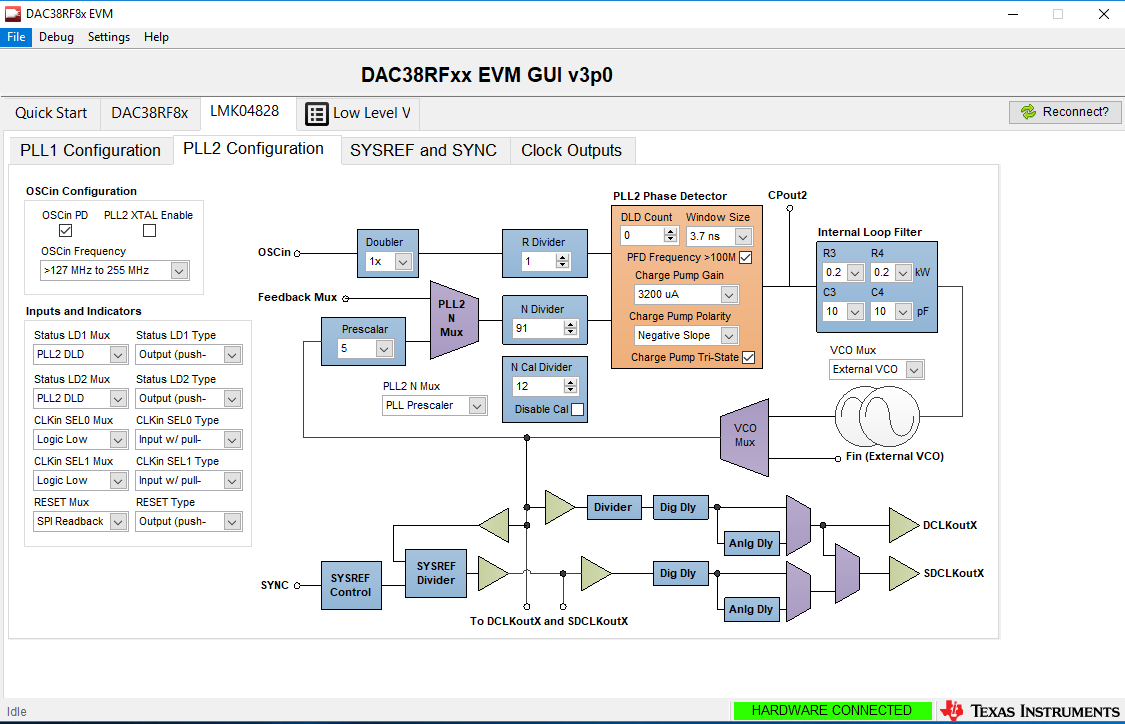Open the Status LD1 Type dropdown
Image resolution: width=1125 pixels, height=724 pixels.
(232, 354)
